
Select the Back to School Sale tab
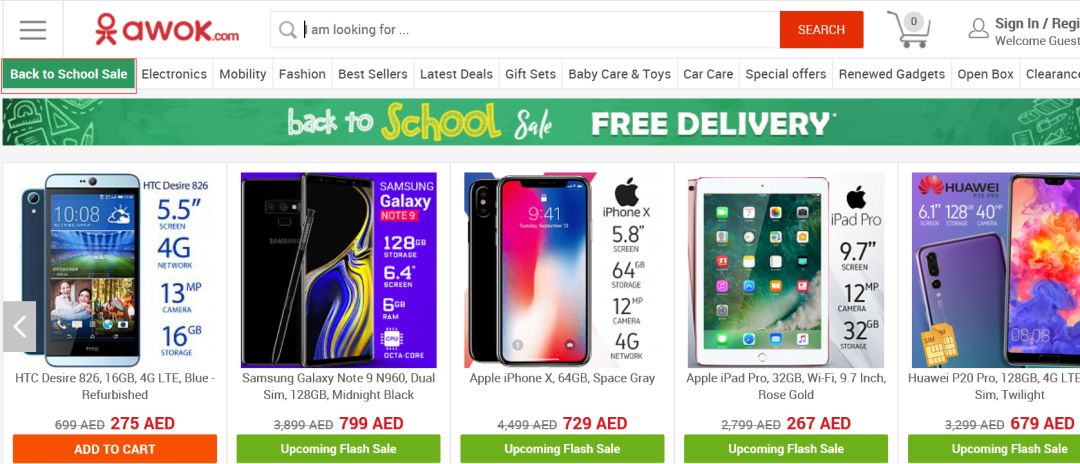(x=68, y=74)
